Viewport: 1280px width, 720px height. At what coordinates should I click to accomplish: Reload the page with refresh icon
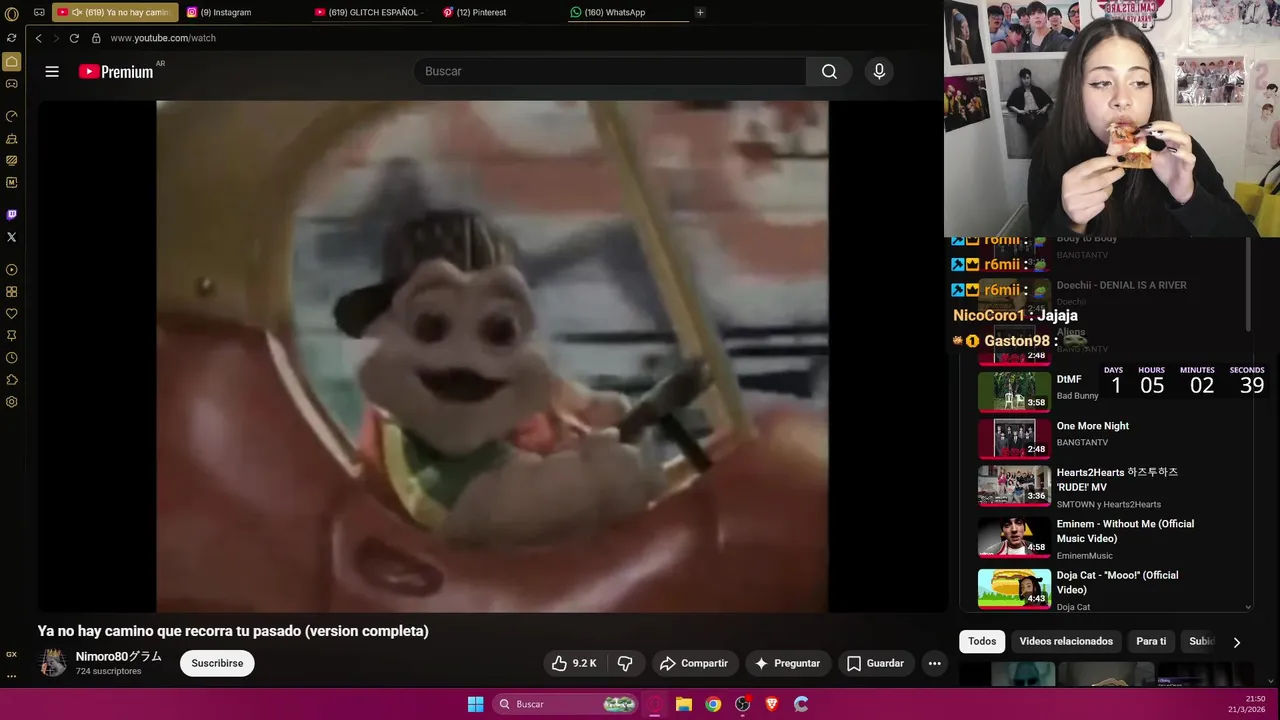74,38
